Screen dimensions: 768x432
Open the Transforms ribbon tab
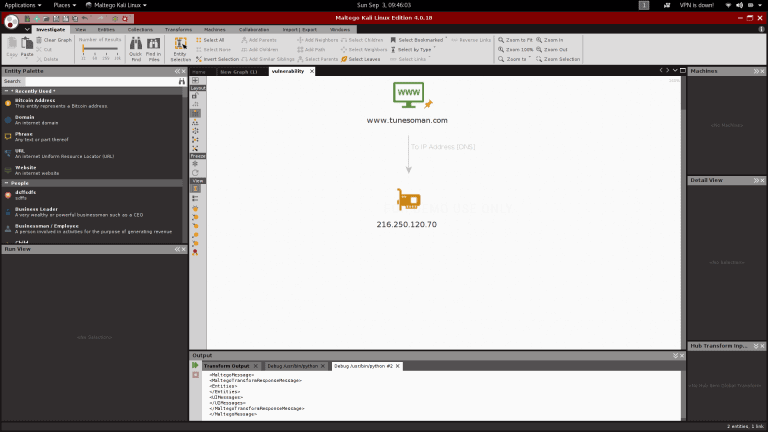tap(178, 29)
